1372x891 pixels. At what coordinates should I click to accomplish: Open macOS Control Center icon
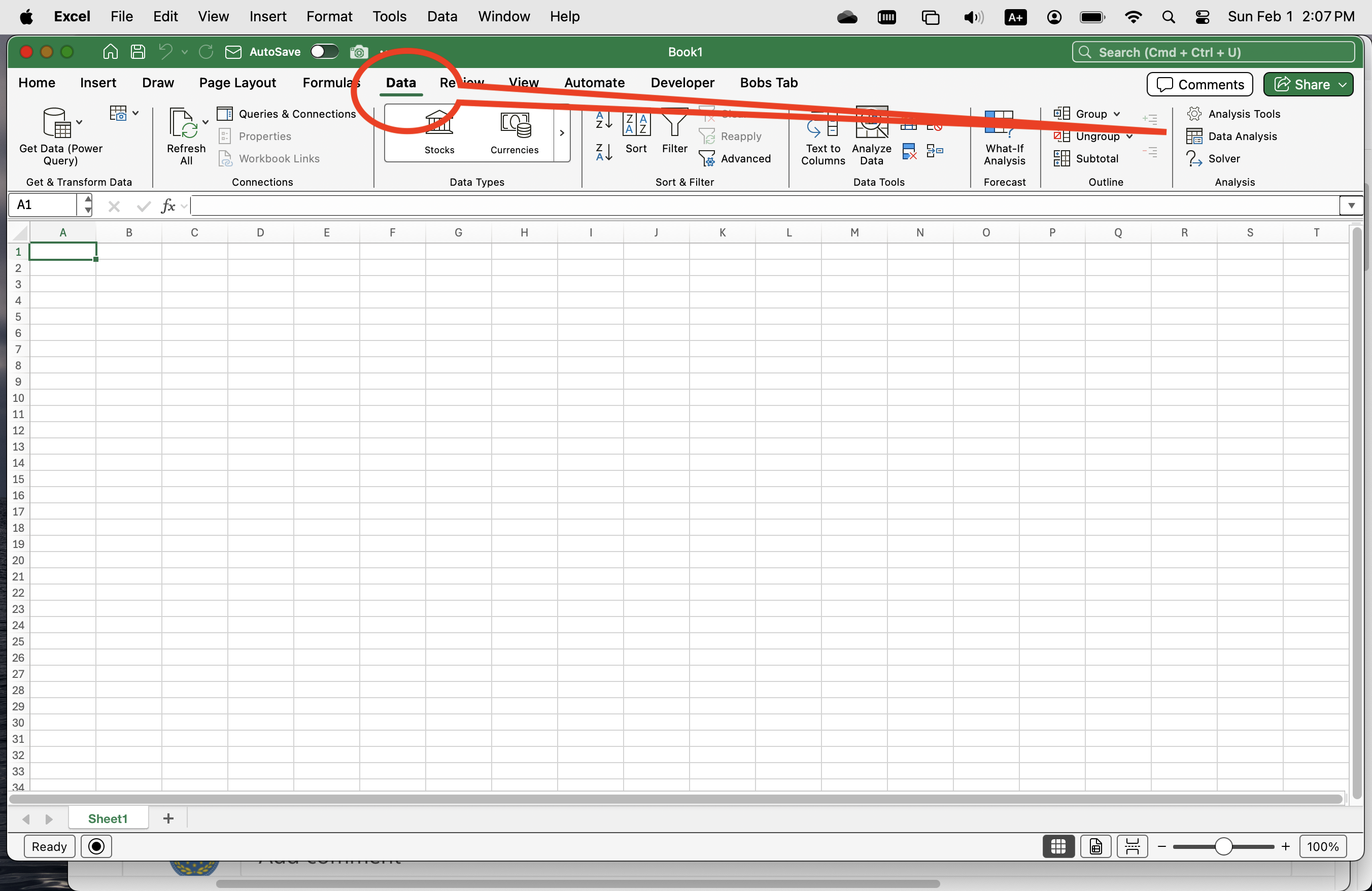(x=1203, y=17)
